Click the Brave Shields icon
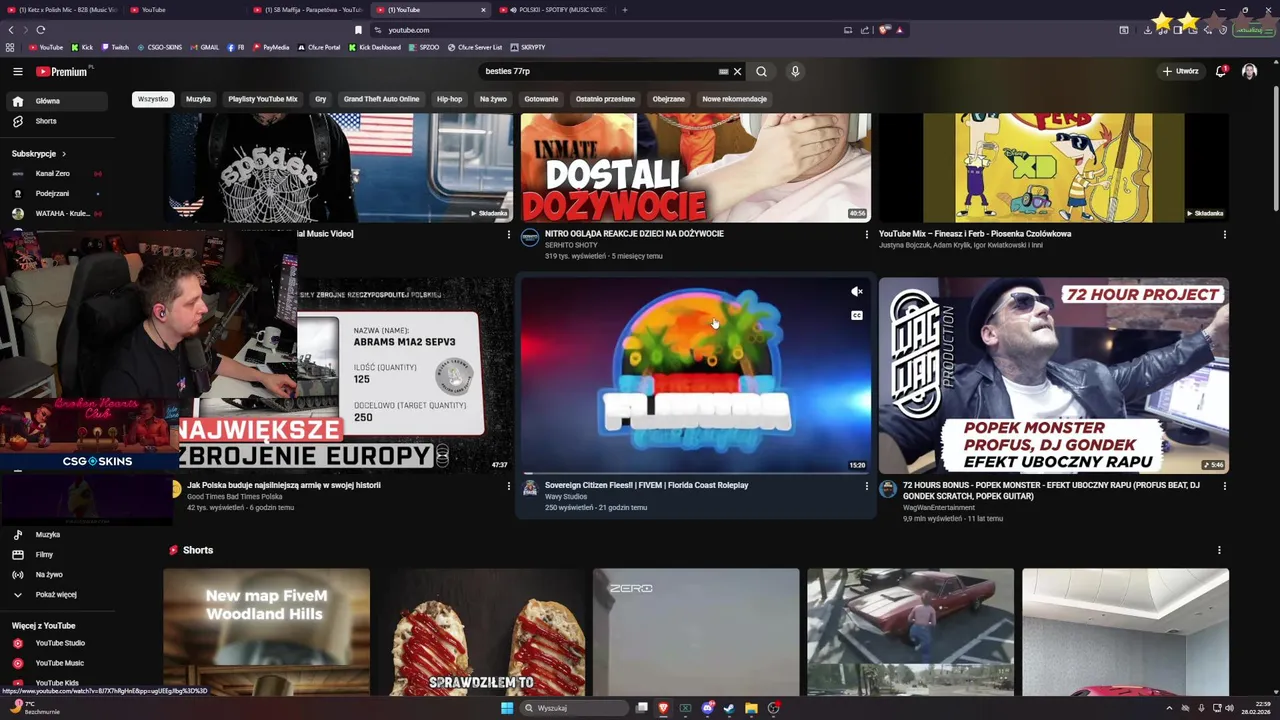This screenshot has width=1280, height=720. (884, 30)
